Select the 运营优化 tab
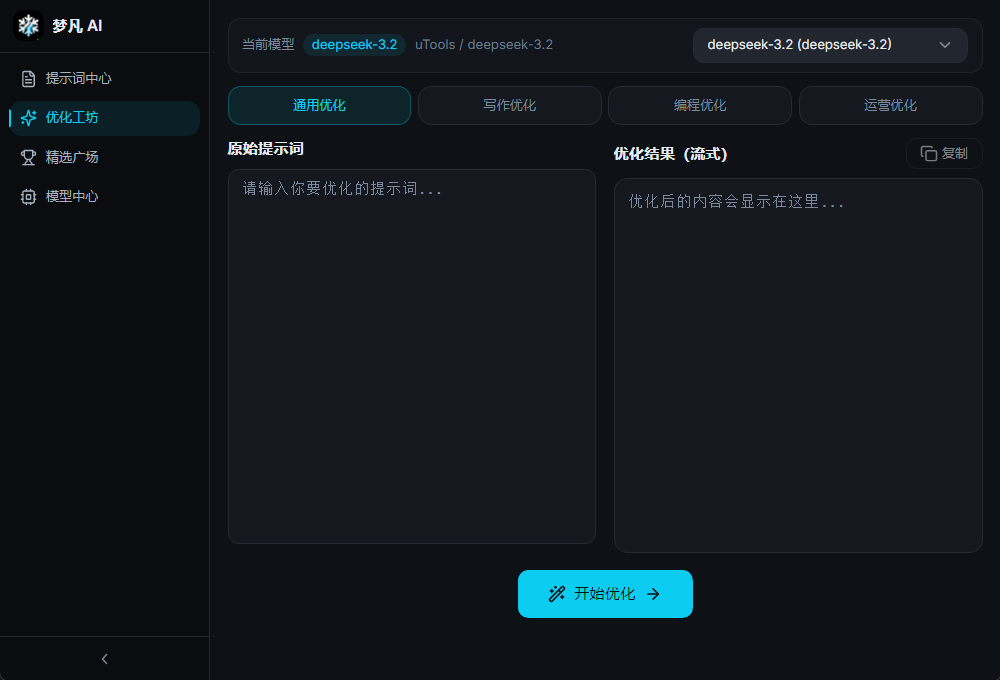Viewport: 1000px width, 680px height. pyautogui.click(x=890, y=105)
